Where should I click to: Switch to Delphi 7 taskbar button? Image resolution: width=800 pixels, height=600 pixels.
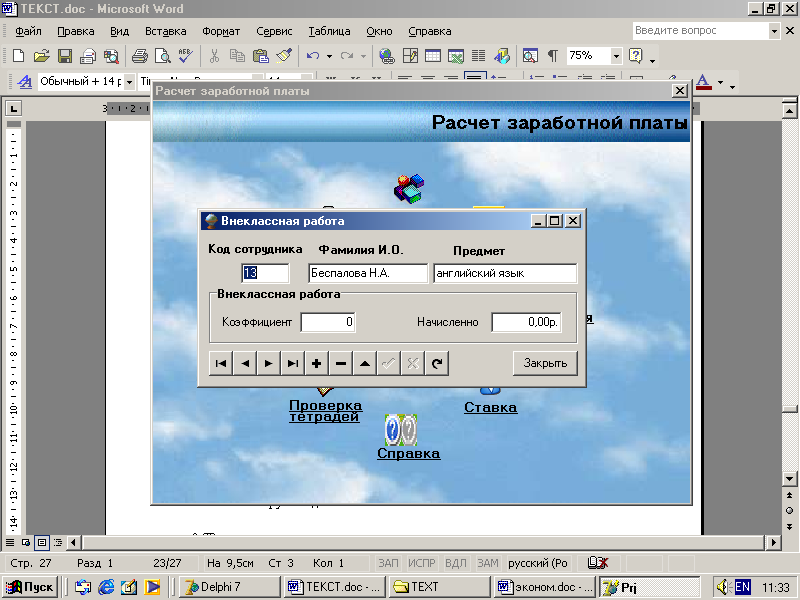pyautogui.click(x=230, y=587)
